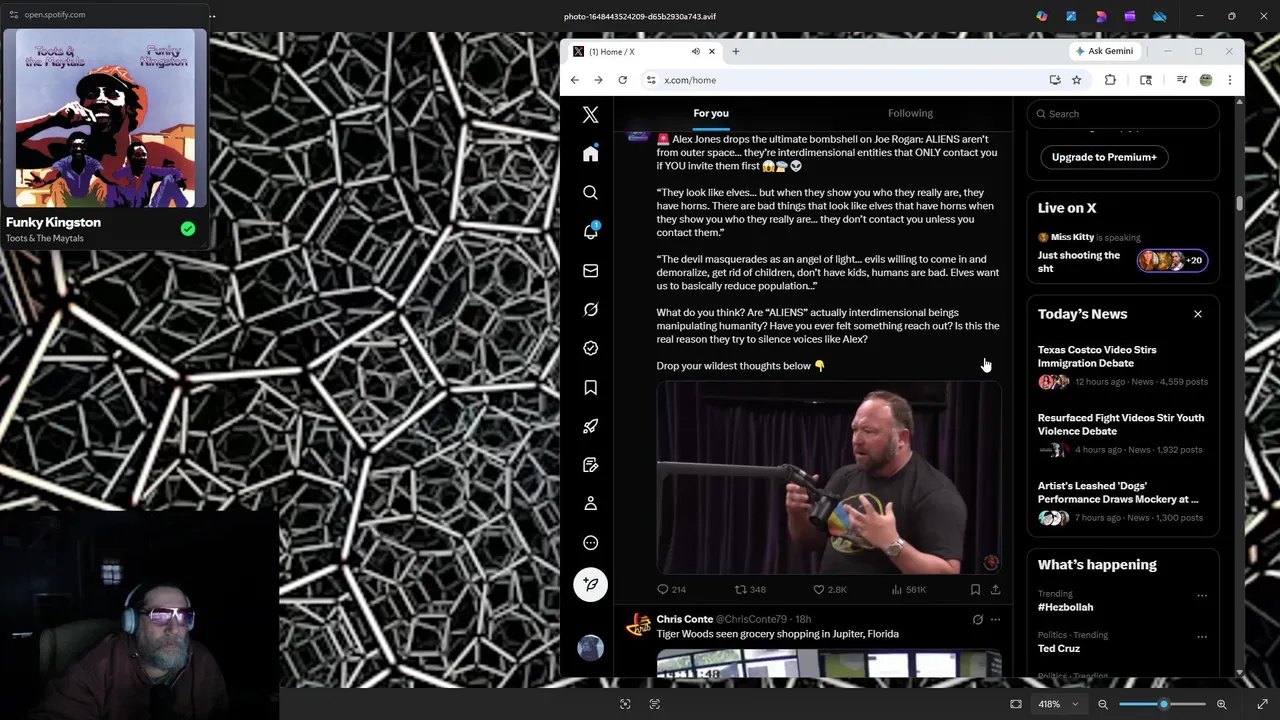Play the Alex Jones video
This screenshot has width=1280, height=720.
(x=828, y=478)
